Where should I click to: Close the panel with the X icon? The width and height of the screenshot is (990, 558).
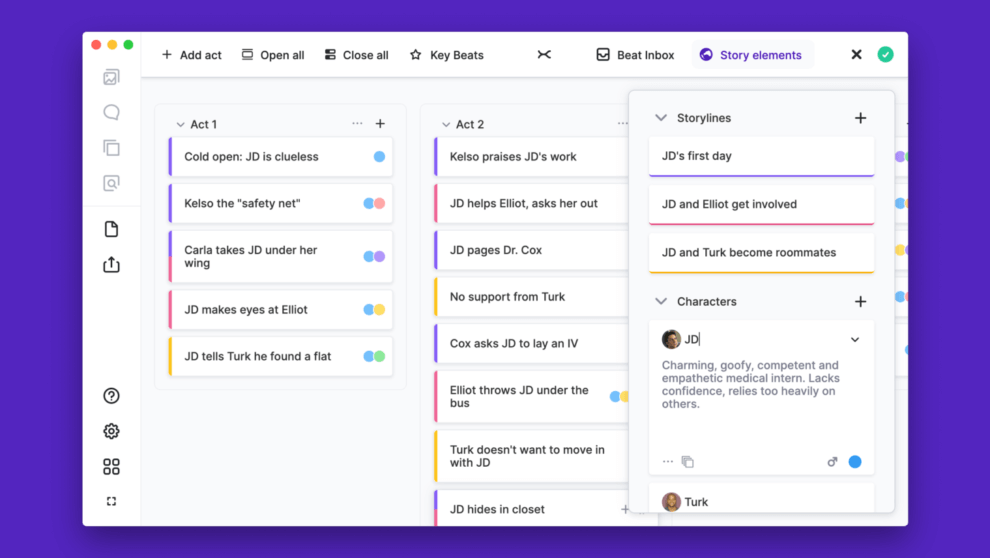pos(856,55)
